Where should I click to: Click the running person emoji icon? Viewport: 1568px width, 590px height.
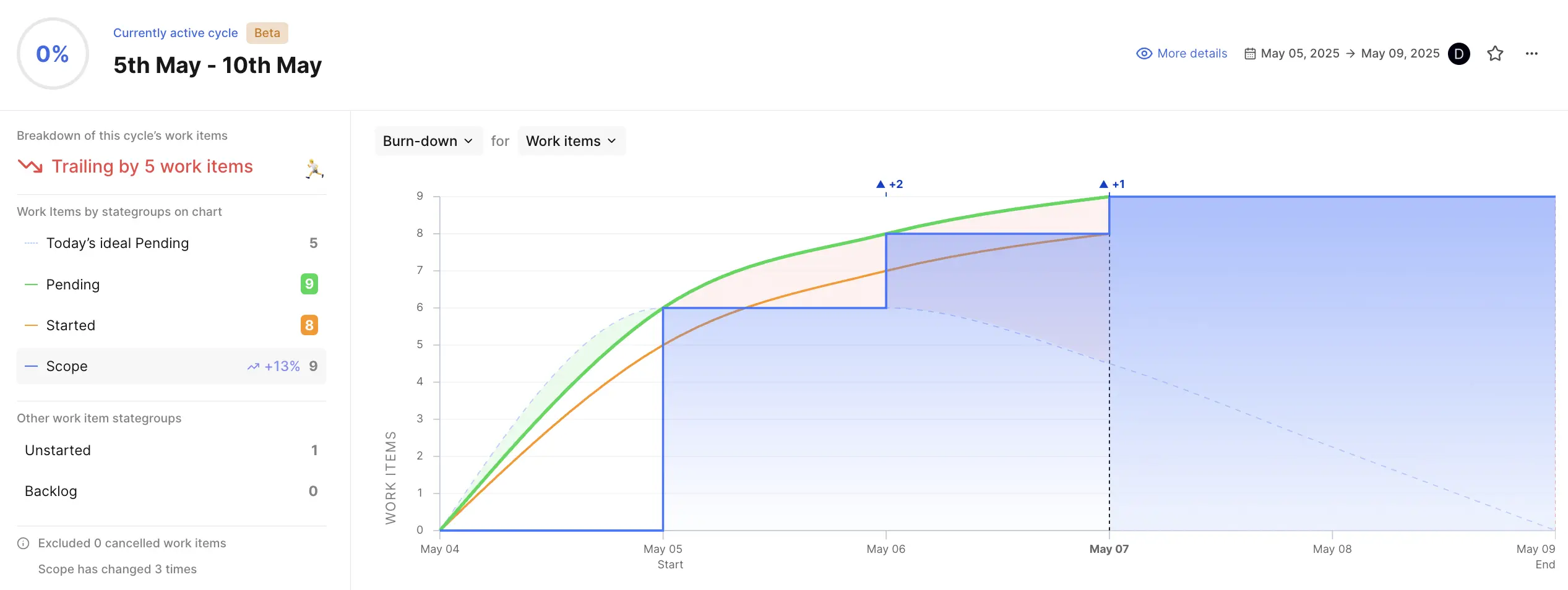pos(314,168)
